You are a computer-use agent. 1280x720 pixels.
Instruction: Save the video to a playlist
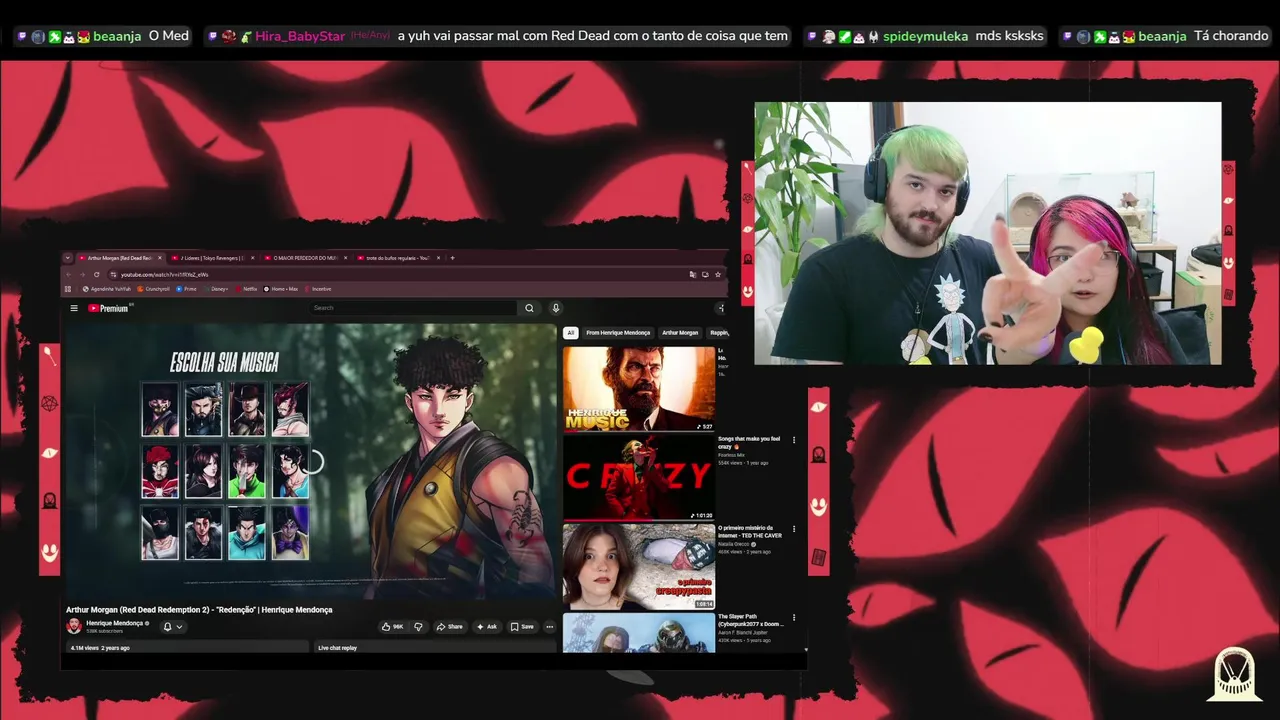pos(522,627)
